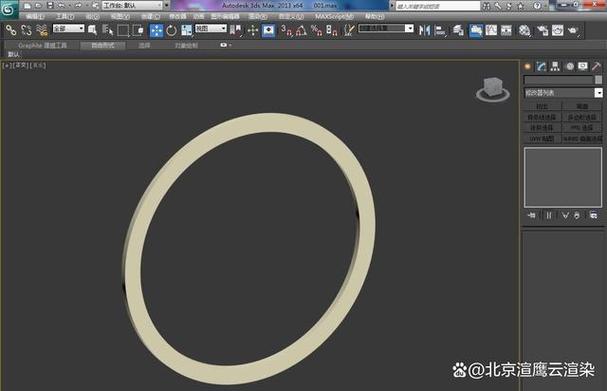Activate the Select and Rotate tool
607x391 pixels.
[171, 30]
